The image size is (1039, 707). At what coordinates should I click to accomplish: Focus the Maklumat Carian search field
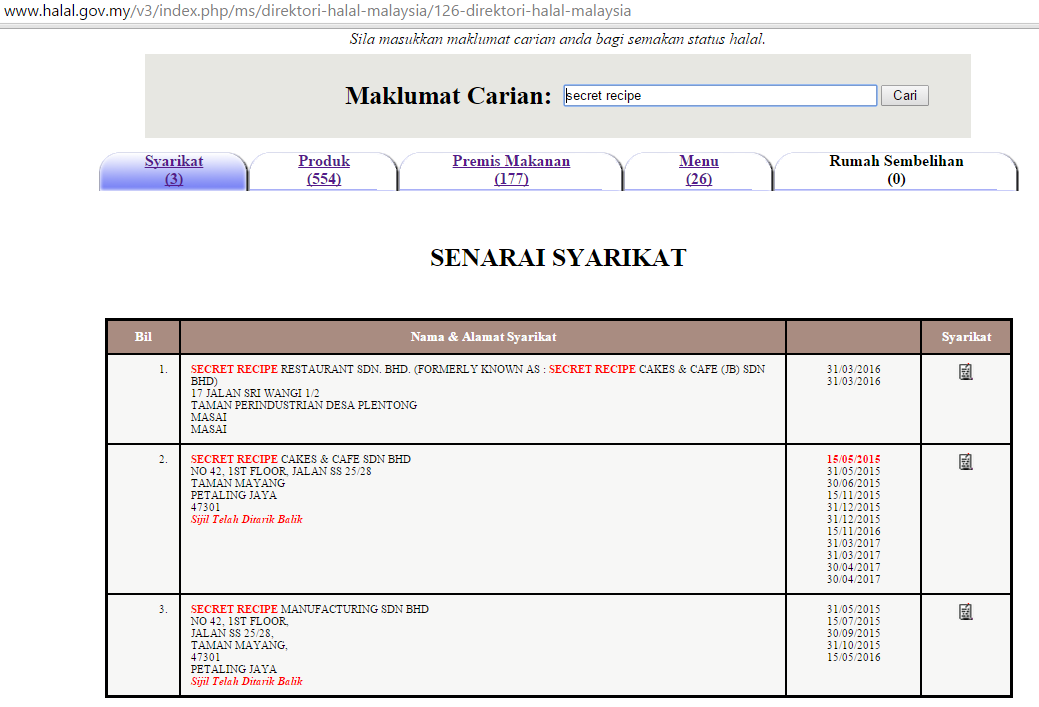point(720,95)
